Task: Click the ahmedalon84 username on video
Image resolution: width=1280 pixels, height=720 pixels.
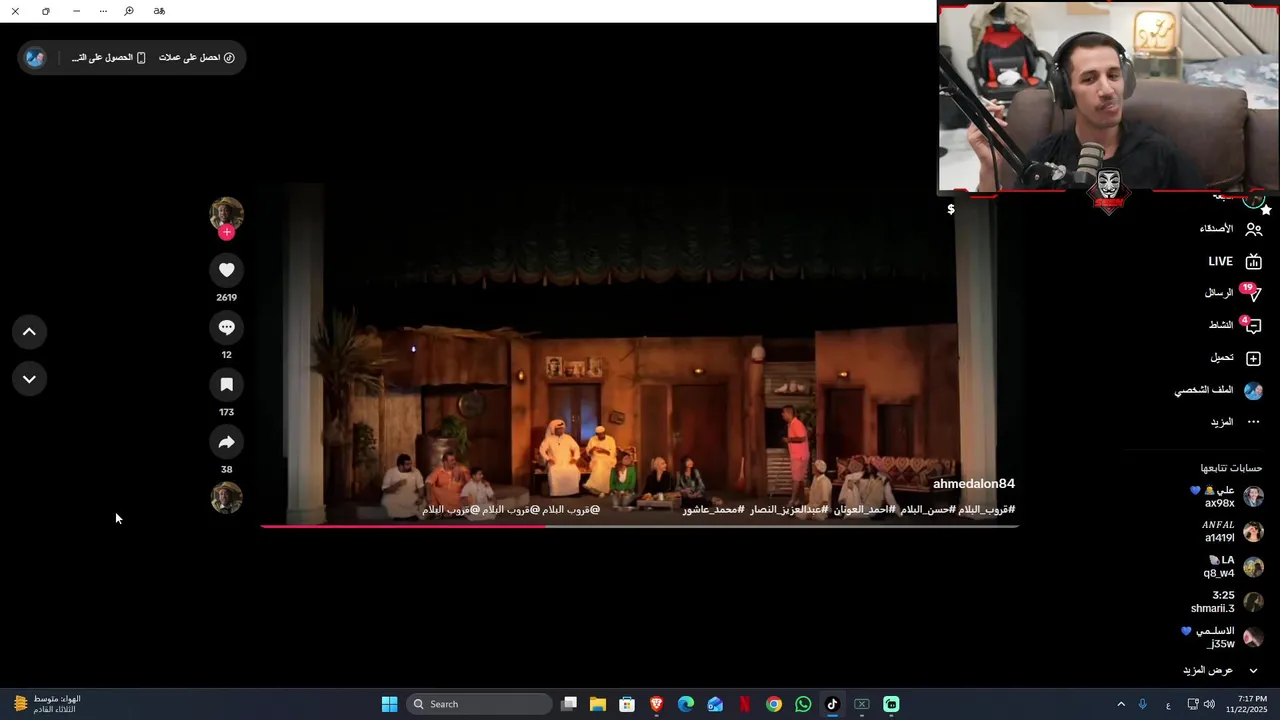Action: coord(974,484)
